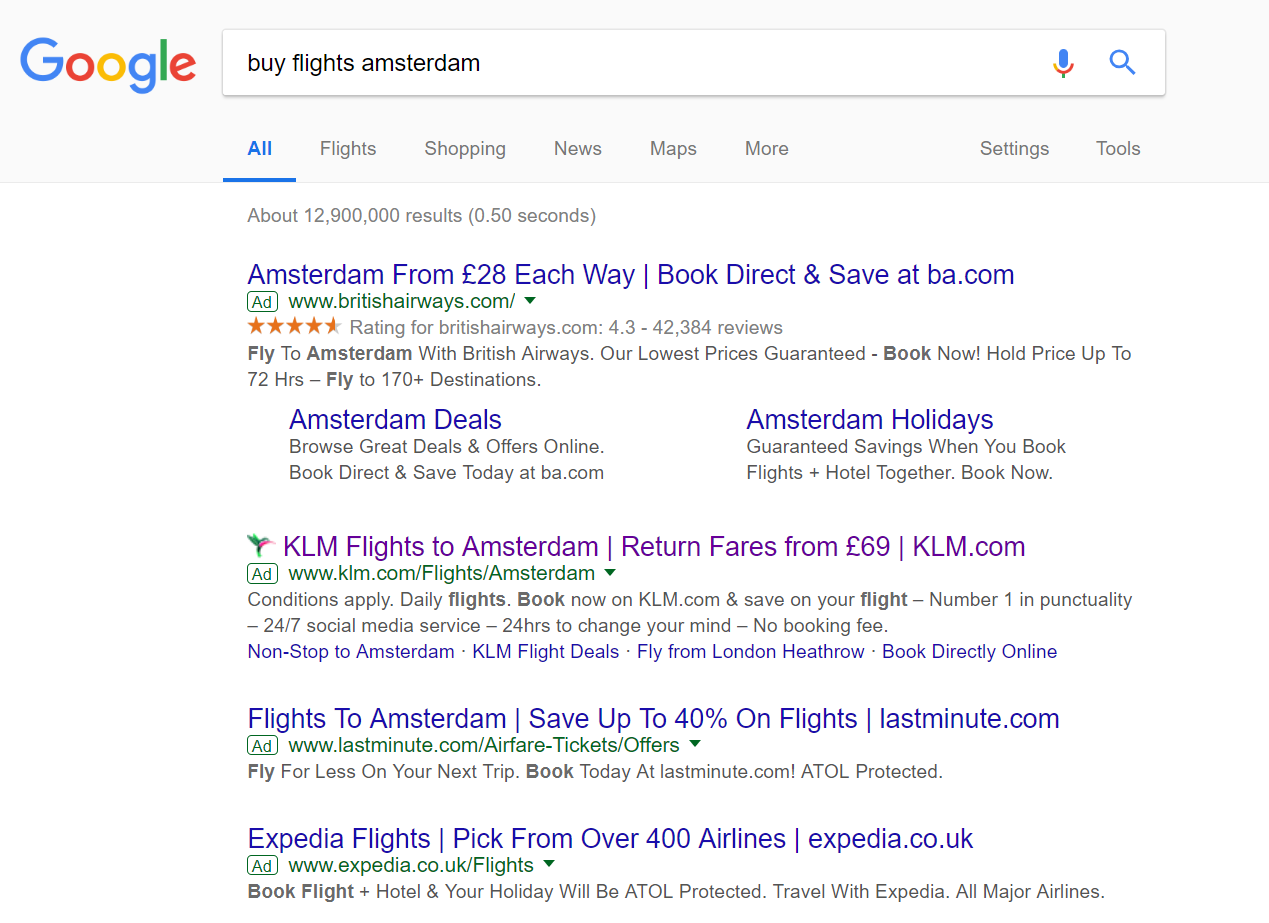Open the Book Directly Online sitelink
Image resolution: width=1269 pixels, height=923 pixels.
click(x=970, y=652)
